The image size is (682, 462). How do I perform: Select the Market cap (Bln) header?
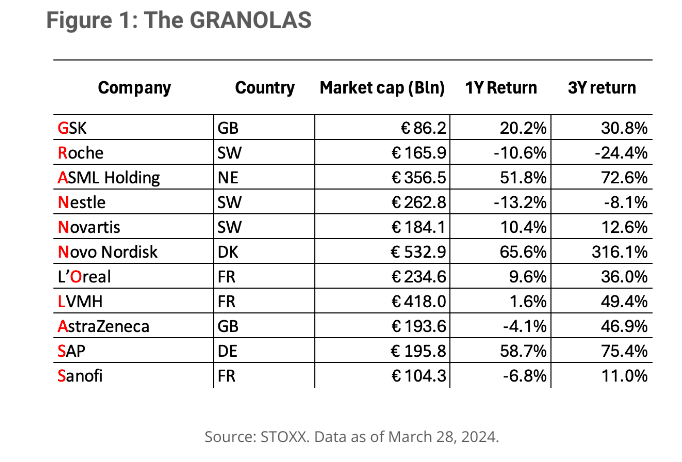pos(382,88)
